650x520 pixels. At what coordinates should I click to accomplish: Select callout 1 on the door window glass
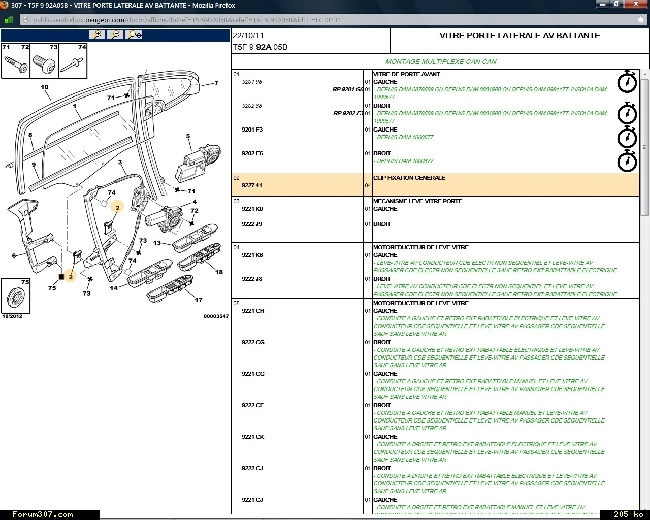point(75,106)
